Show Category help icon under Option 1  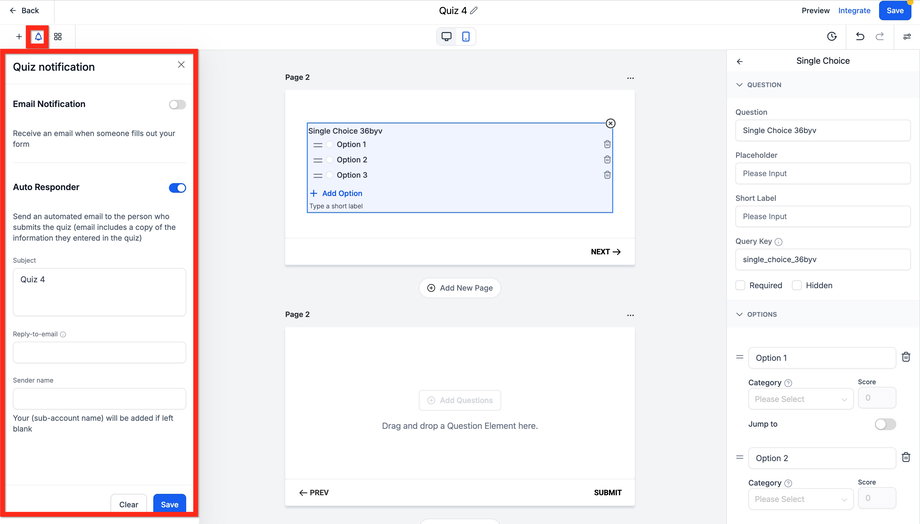pos(788,383)
